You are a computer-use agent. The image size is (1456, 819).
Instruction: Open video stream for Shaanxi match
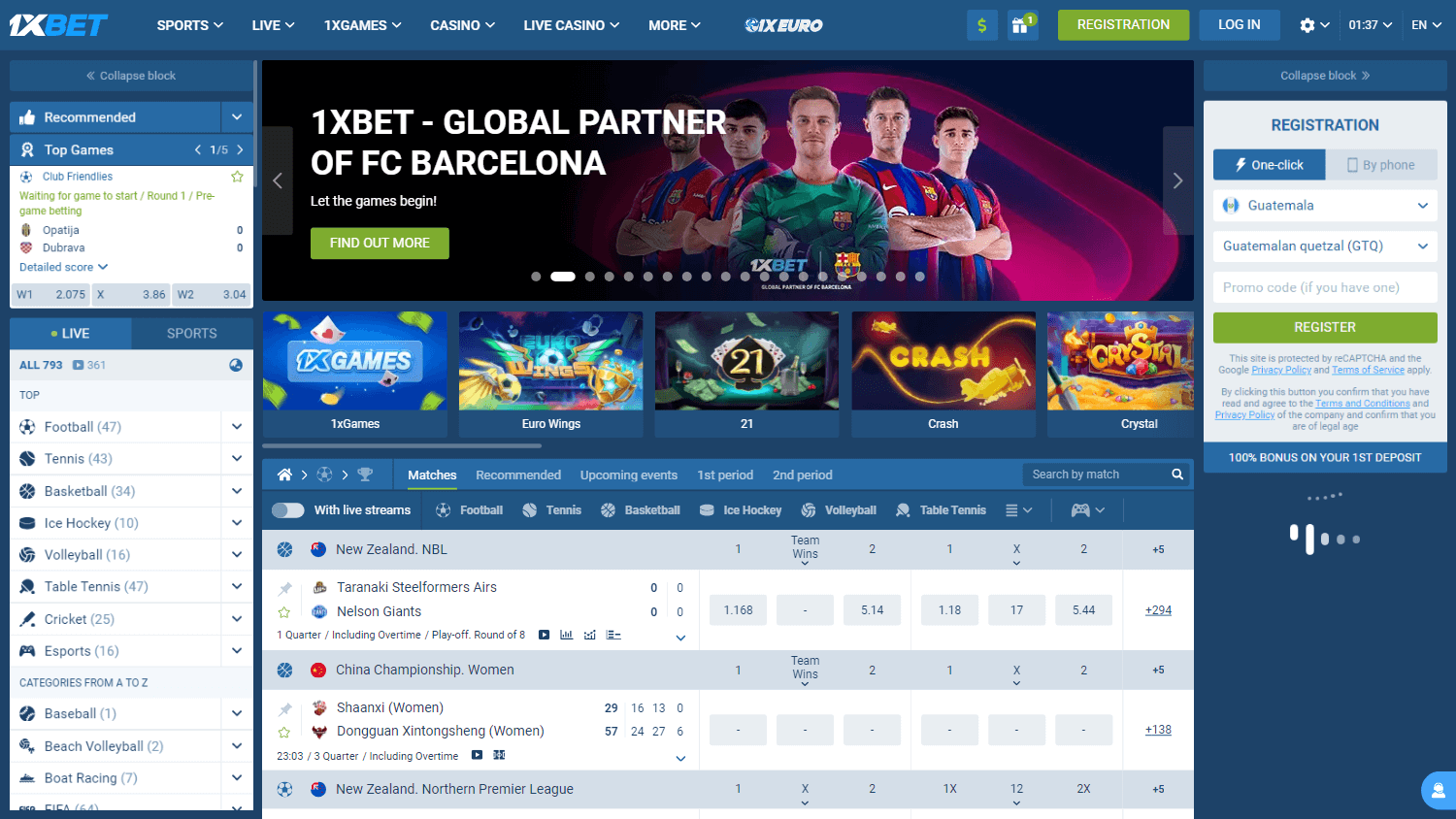(x=477, y=755)
